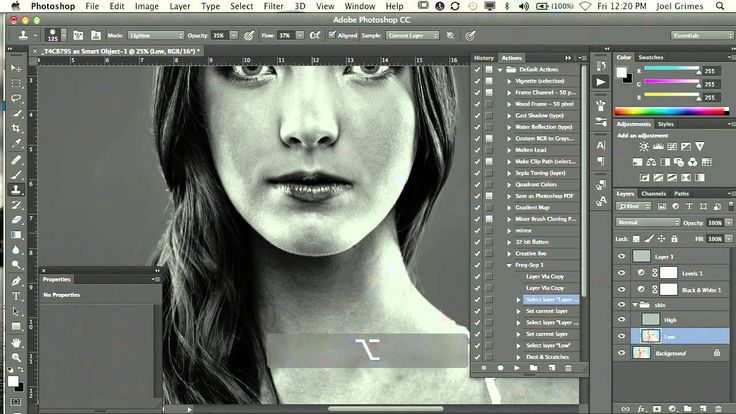The width and height of the screenshot is (736, 414).
Task: Select the Clone Stamp tool in toolbar
Action: 16,188
